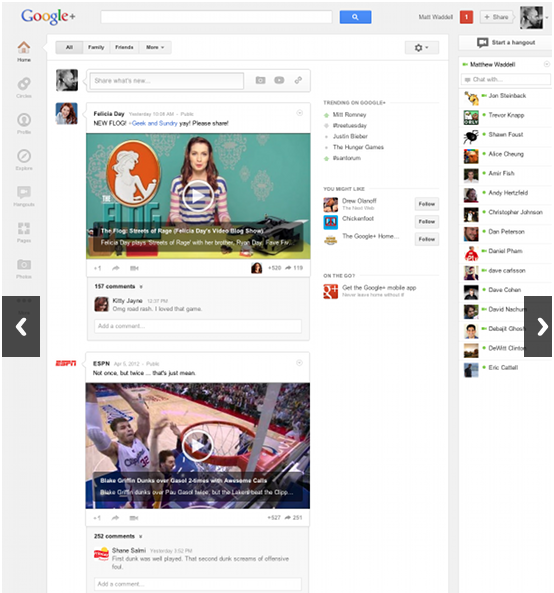Image resolution: width=554 pixels, height=593 pixels.
Task: Add a comment on ESPN post
Action: click(198, 584)
